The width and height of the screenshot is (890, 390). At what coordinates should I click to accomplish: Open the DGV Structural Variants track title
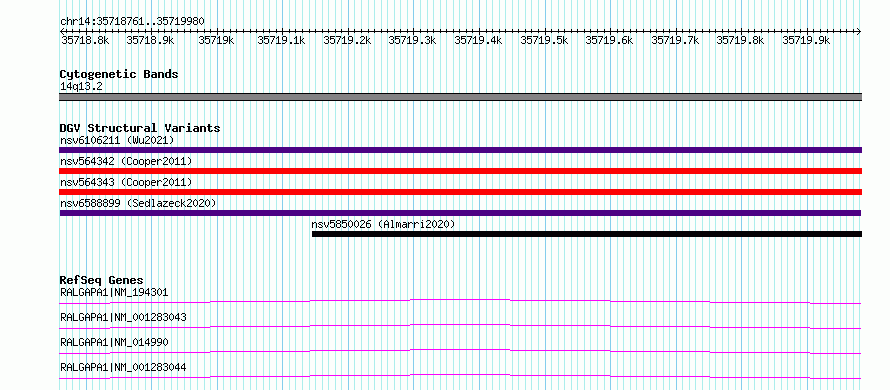coord(140,128)
